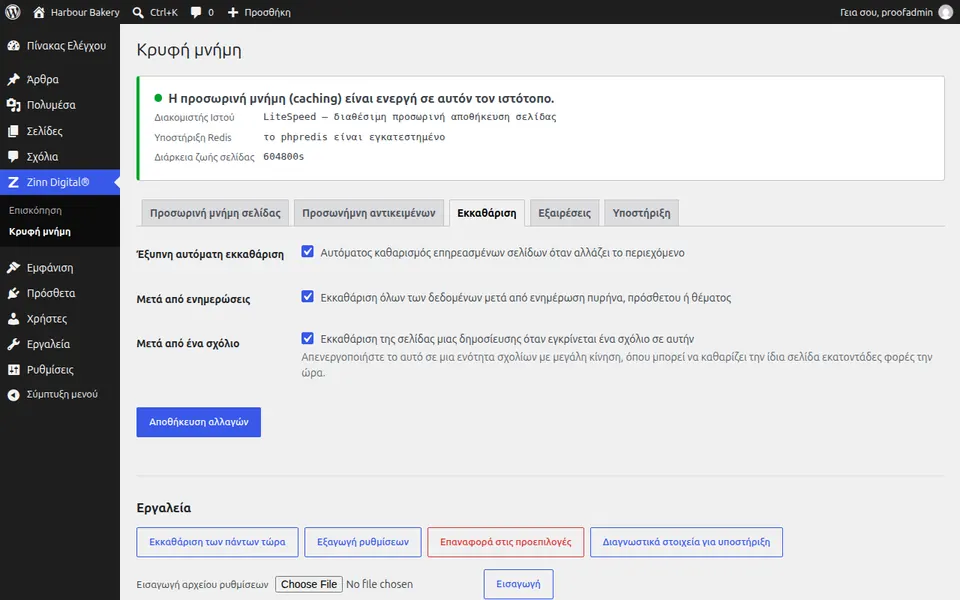Open Harbour Bakery site home icon
The image size is (960, 600).
[39, 12]
